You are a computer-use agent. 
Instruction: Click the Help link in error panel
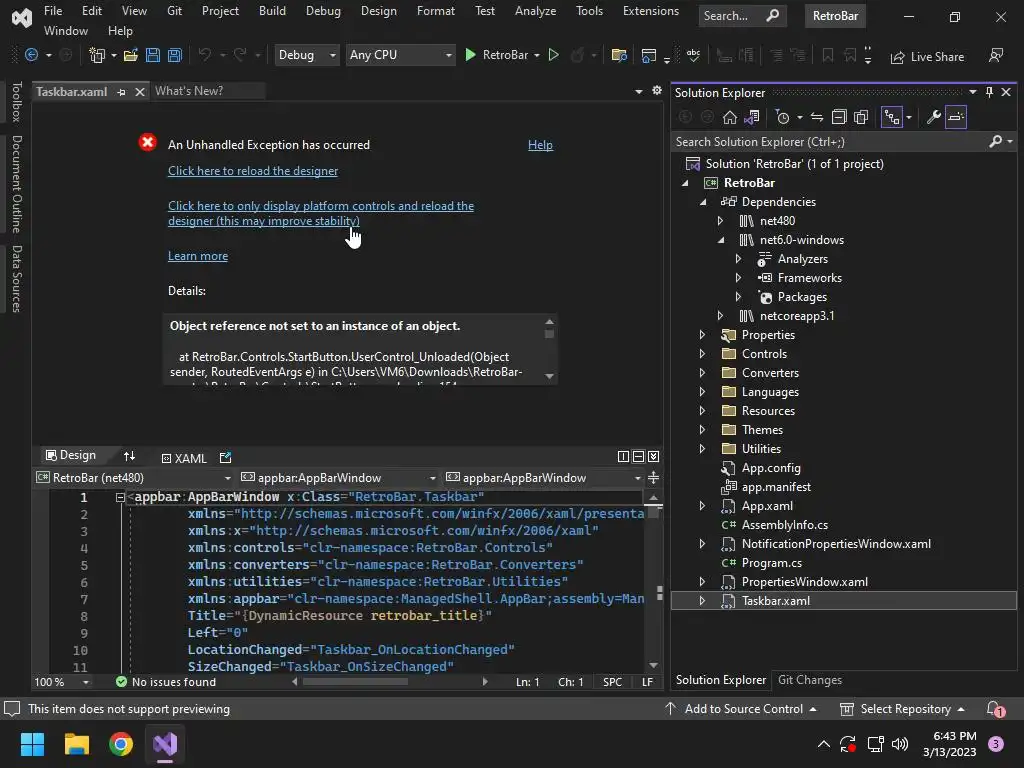click(x=540, y=145)
